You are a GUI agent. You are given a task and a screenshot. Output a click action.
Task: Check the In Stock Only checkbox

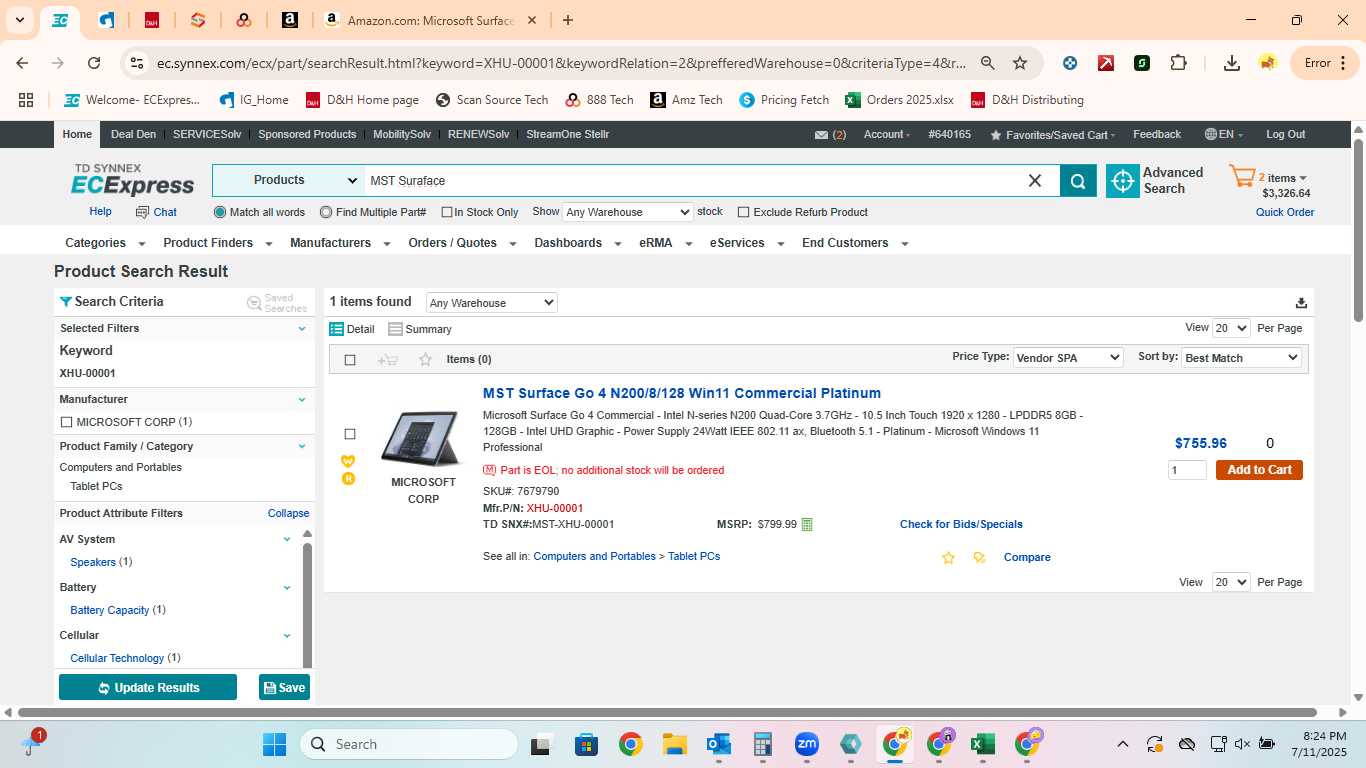[x=447, y=212]
